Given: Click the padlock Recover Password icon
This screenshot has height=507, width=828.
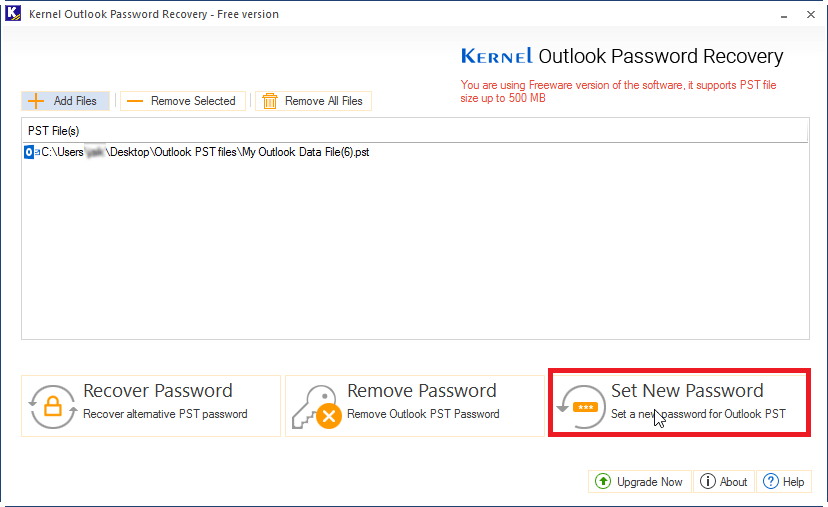Looking at the screenshot, I should [53, 406].
